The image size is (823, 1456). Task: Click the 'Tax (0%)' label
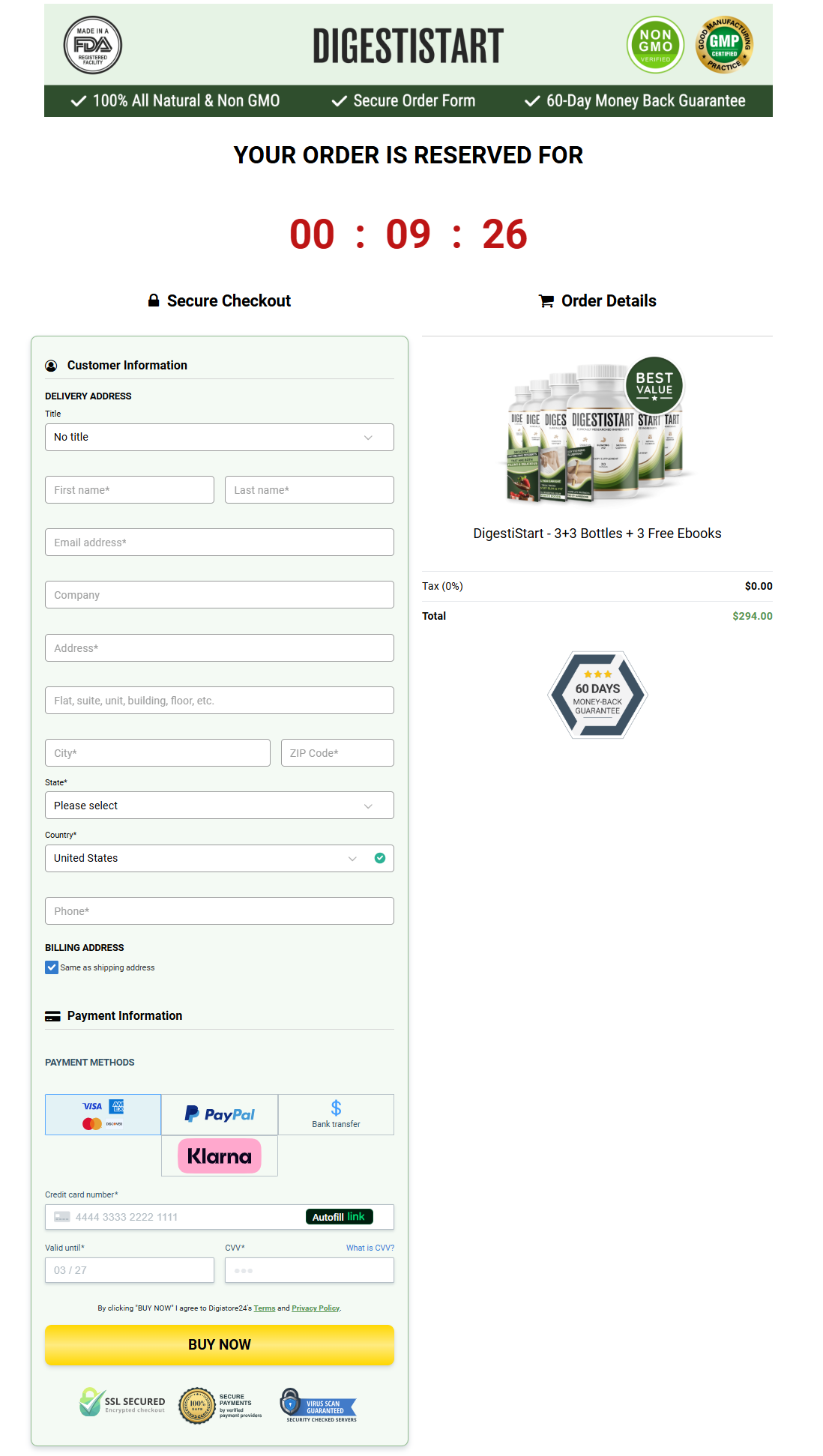pos(442,586)
